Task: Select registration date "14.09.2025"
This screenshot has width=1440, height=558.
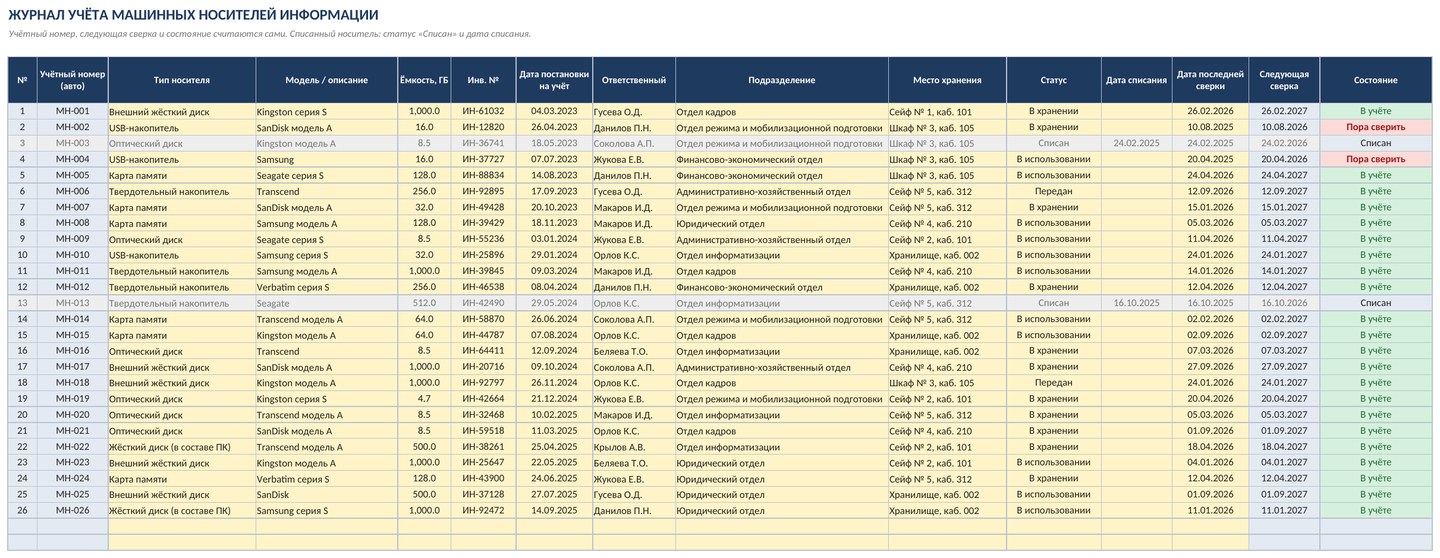Action: point(554,511)
